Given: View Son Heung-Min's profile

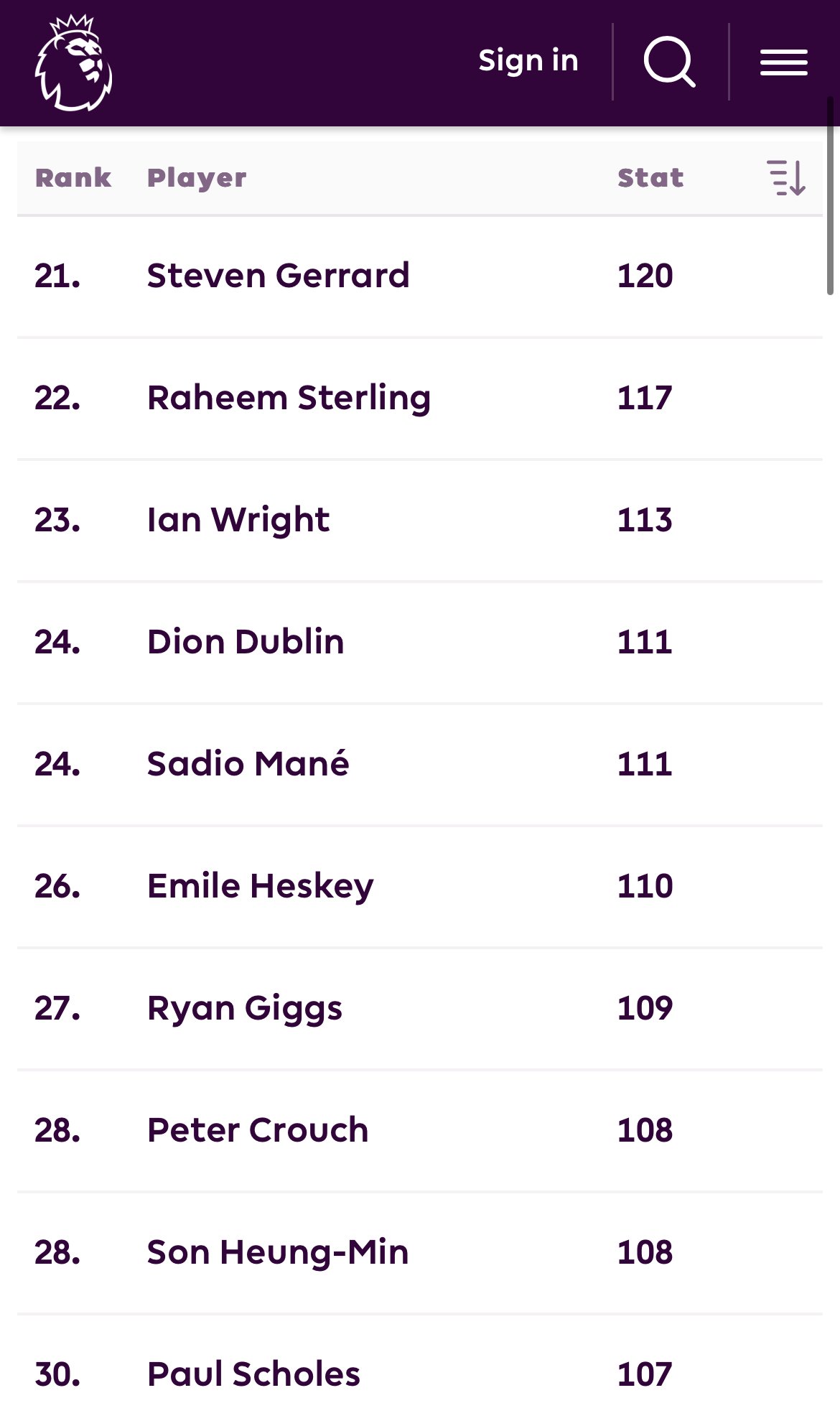Looking at the screenshot, I should click(279, 1253).
